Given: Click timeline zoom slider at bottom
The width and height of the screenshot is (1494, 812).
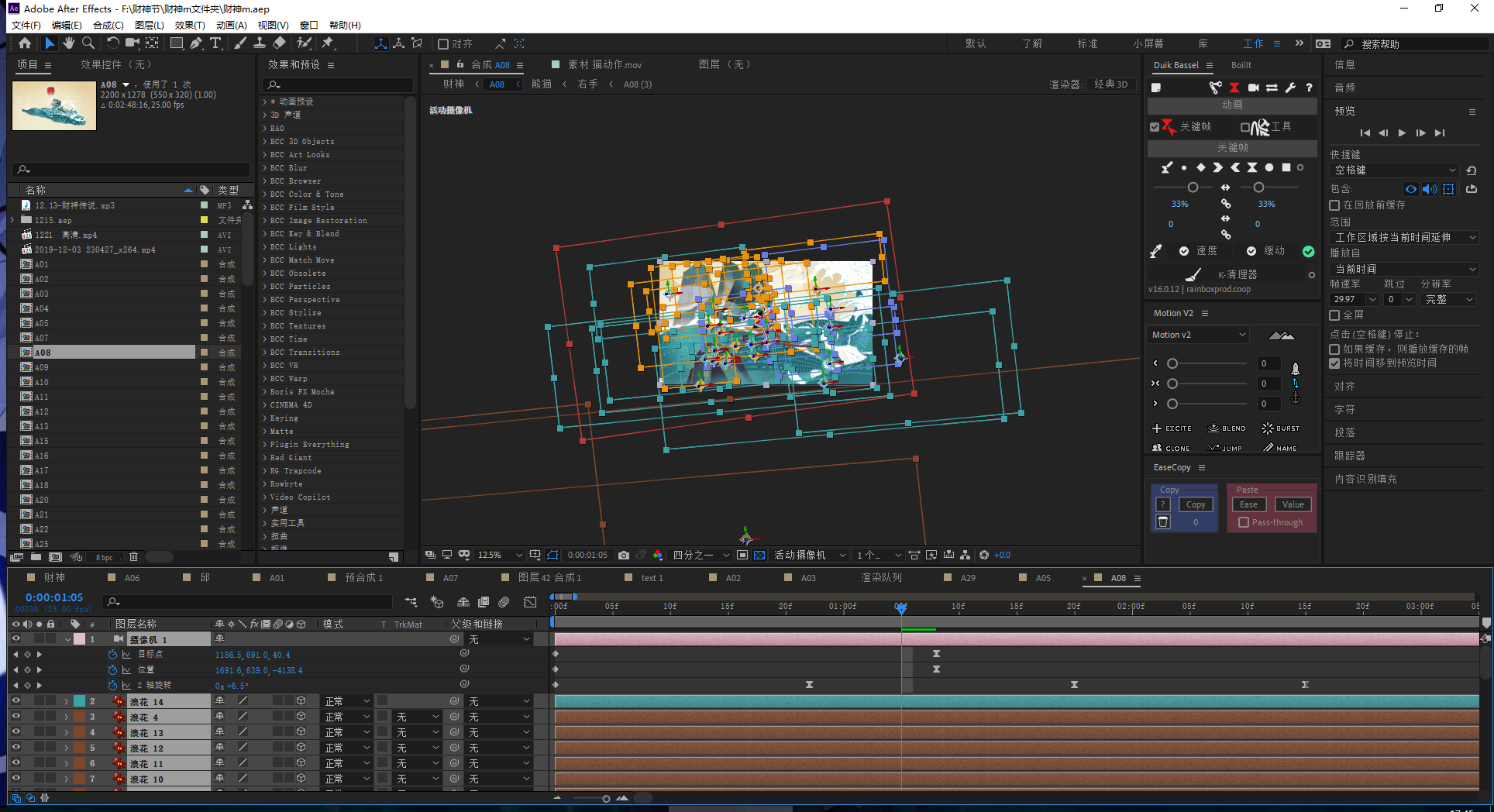Looking at the screenshot, I should click(605, 798).
